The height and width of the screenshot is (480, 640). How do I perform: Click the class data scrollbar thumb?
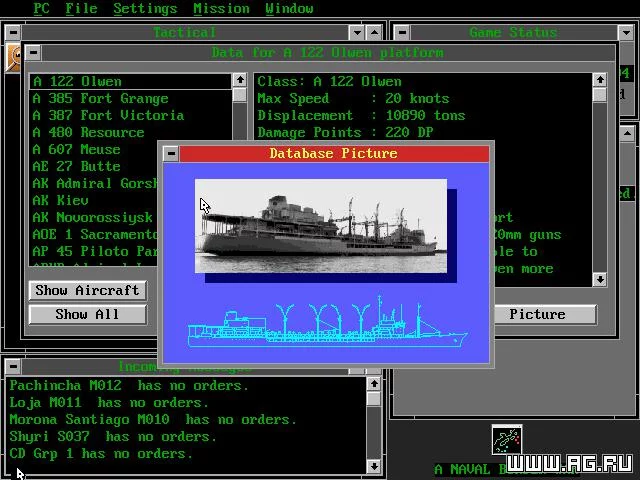[x=600, y=95]
